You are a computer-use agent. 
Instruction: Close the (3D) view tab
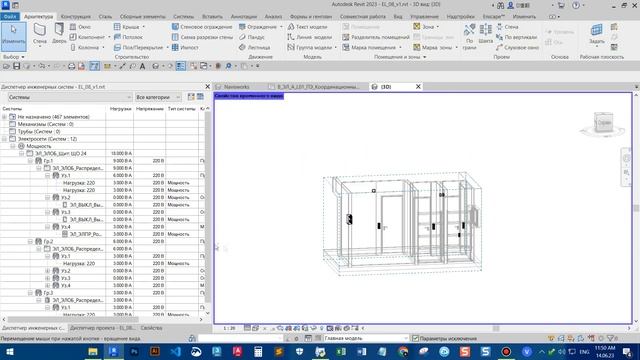[x=418, y=87]
